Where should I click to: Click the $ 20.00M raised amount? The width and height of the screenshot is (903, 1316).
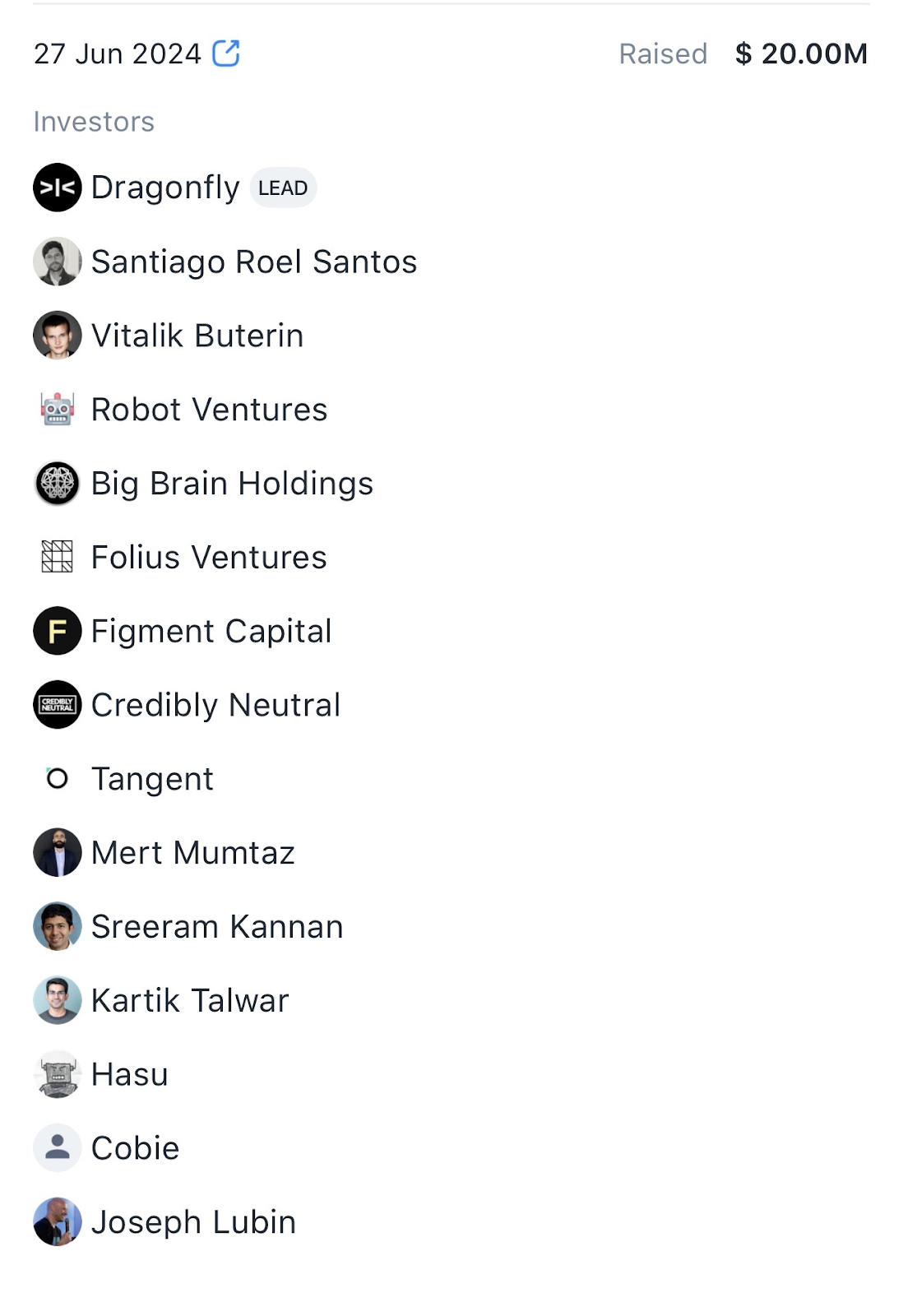pos(801,54)
